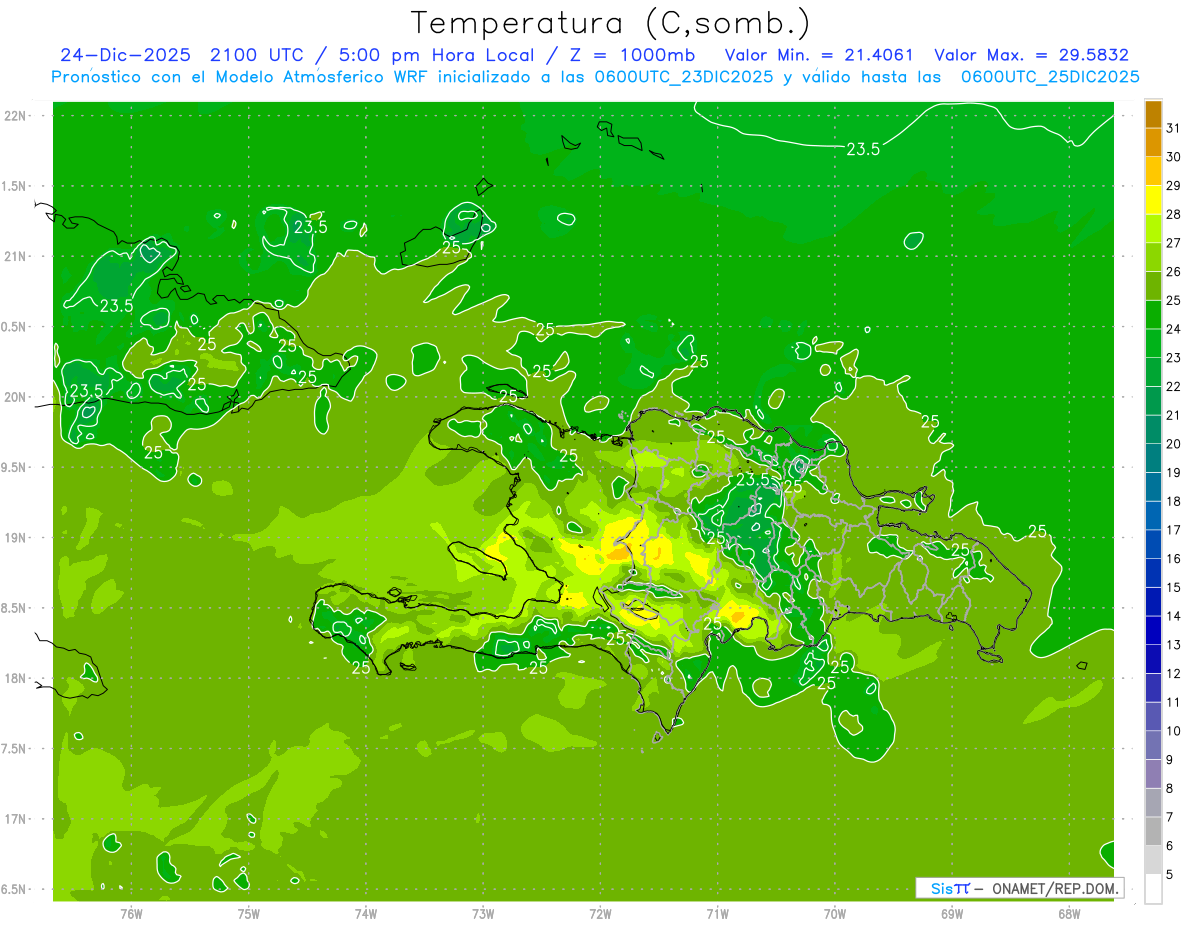Click the "69W" longitude axis label

click(952, 913)
